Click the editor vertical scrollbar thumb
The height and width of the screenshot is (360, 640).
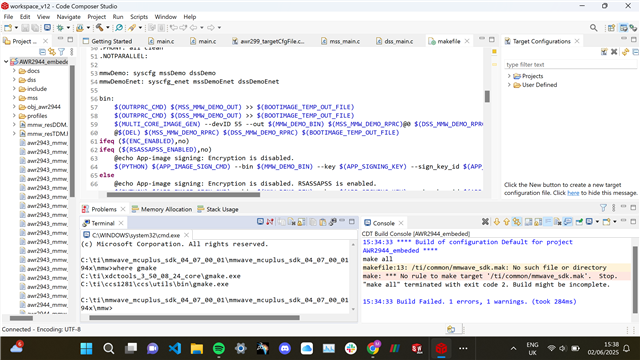click(487, 97)
